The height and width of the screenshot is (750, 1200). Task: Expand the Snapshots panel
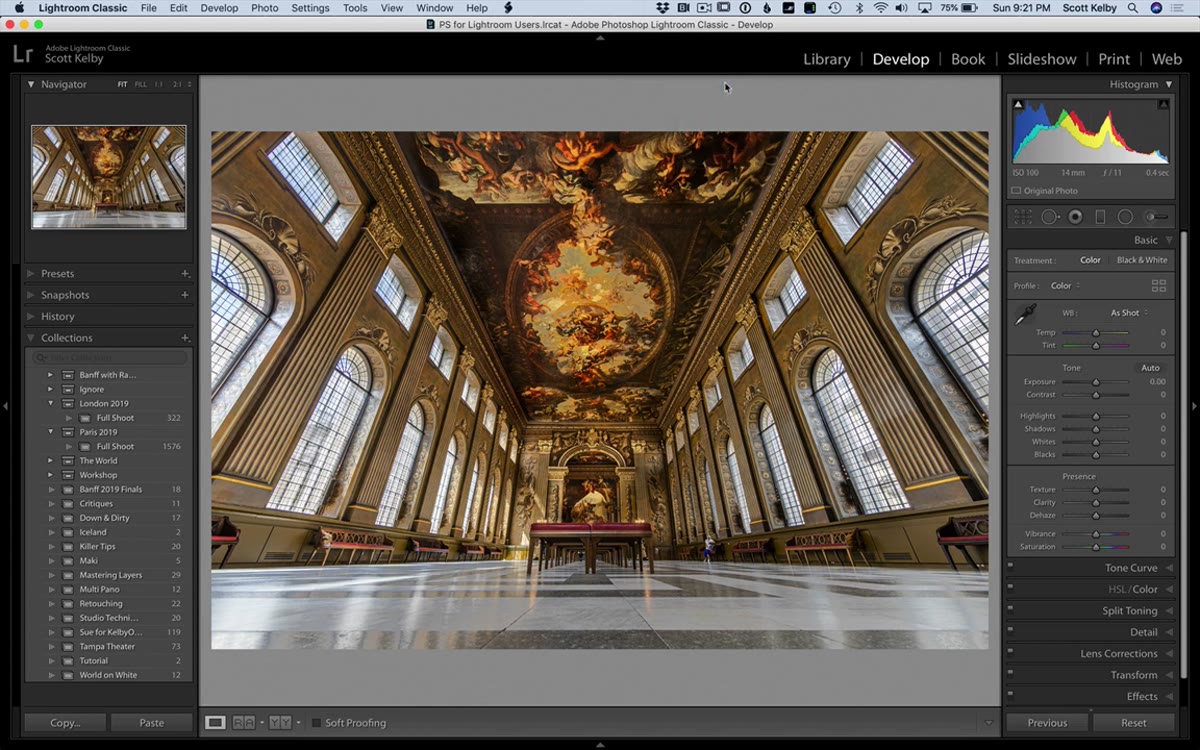(x=31, y=295)
